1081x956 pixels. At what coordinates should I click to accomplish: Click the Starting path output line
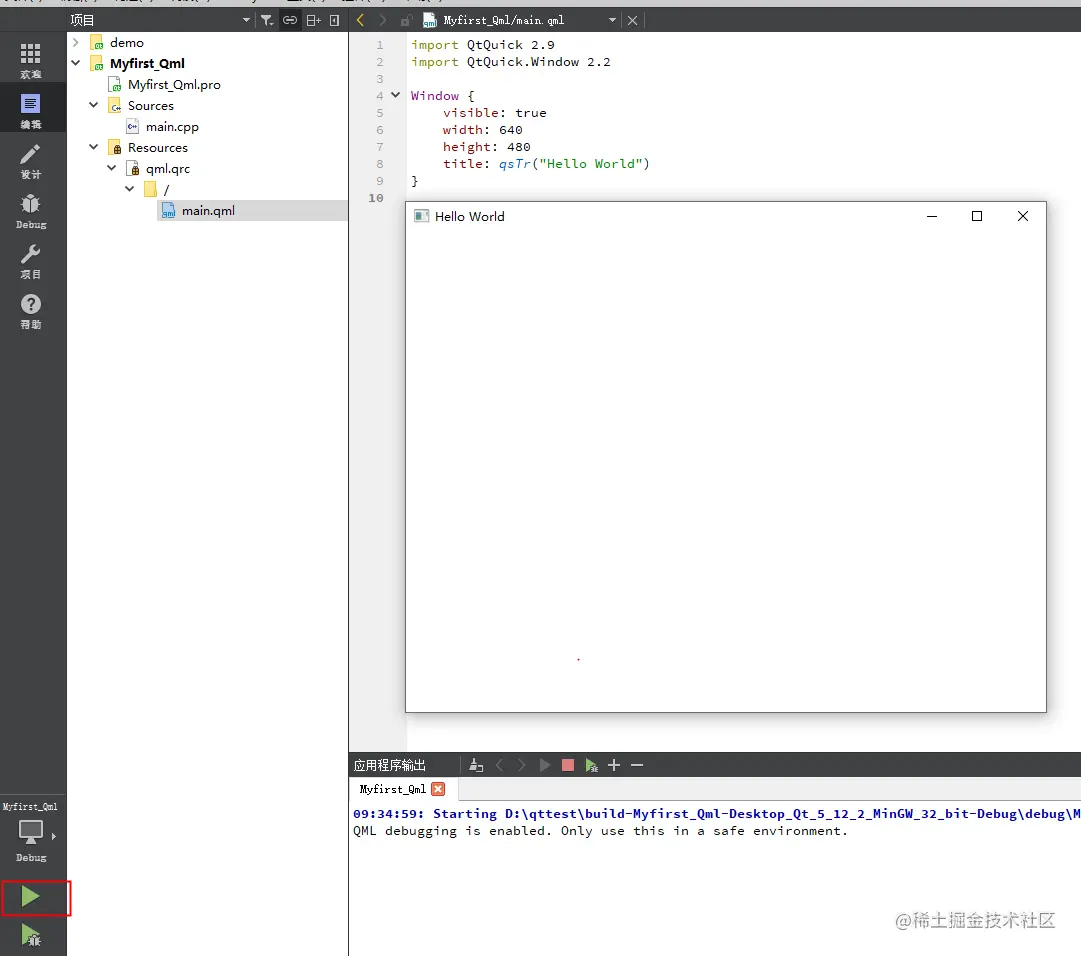click(717, 814)
